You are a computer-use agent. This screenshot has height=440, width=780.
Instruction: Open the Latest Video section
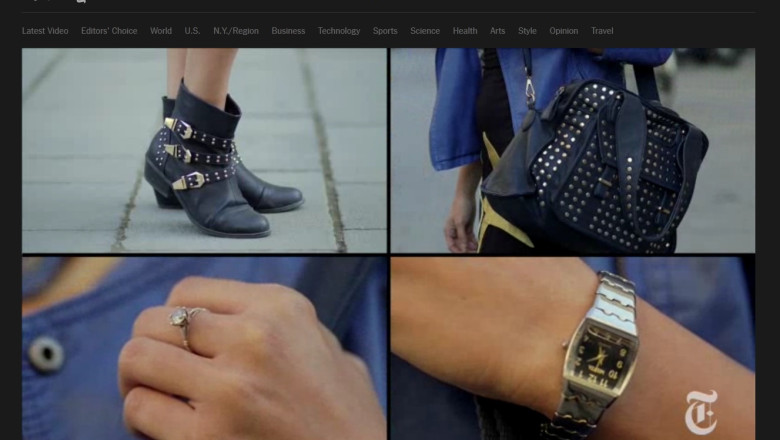coord(45,31)
